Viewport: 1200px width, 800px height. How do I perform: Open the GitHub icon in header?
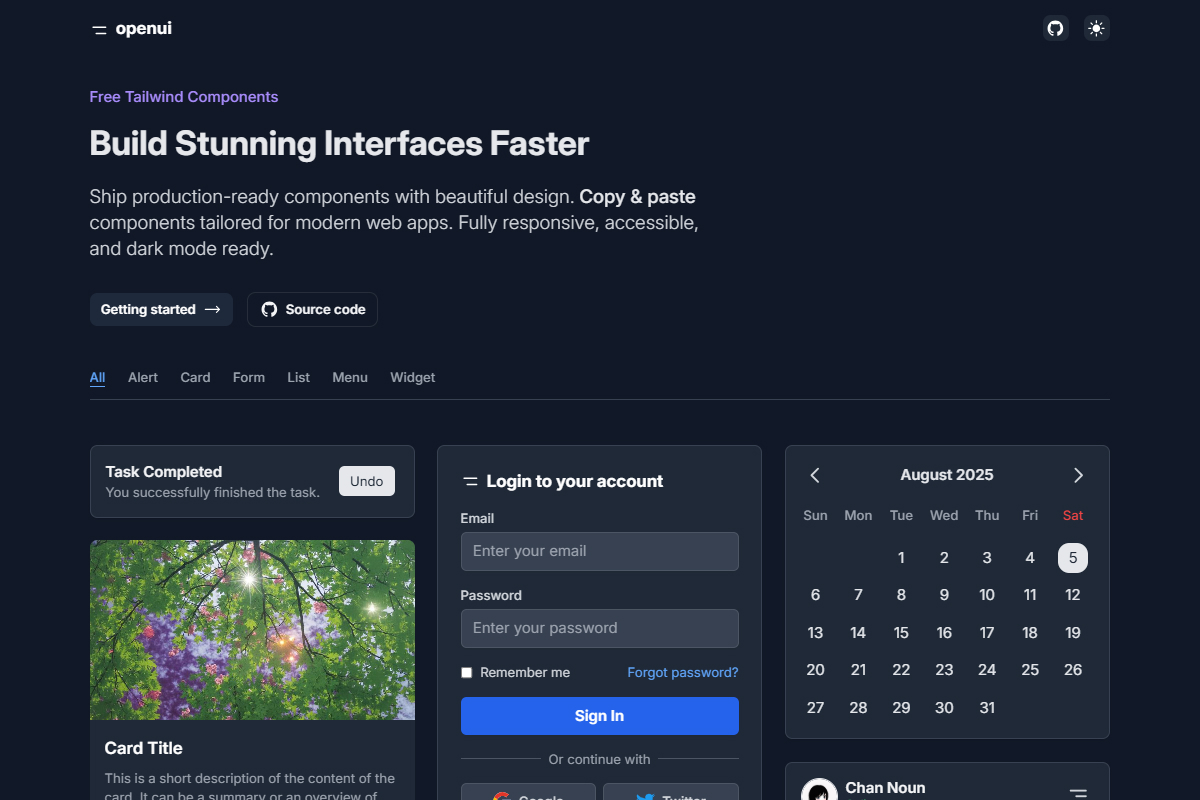click(x=1055, y=28)
